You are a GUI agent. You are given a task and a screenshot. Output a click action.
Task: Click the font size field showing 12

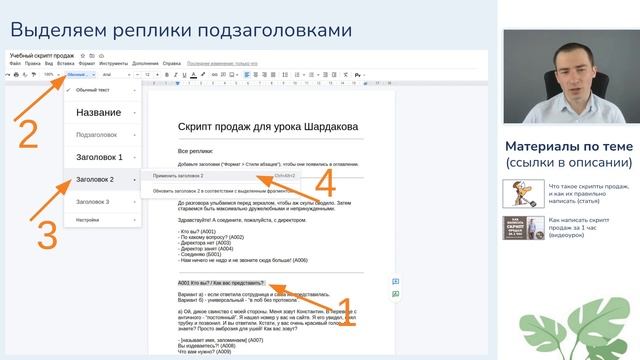[147, 75]
